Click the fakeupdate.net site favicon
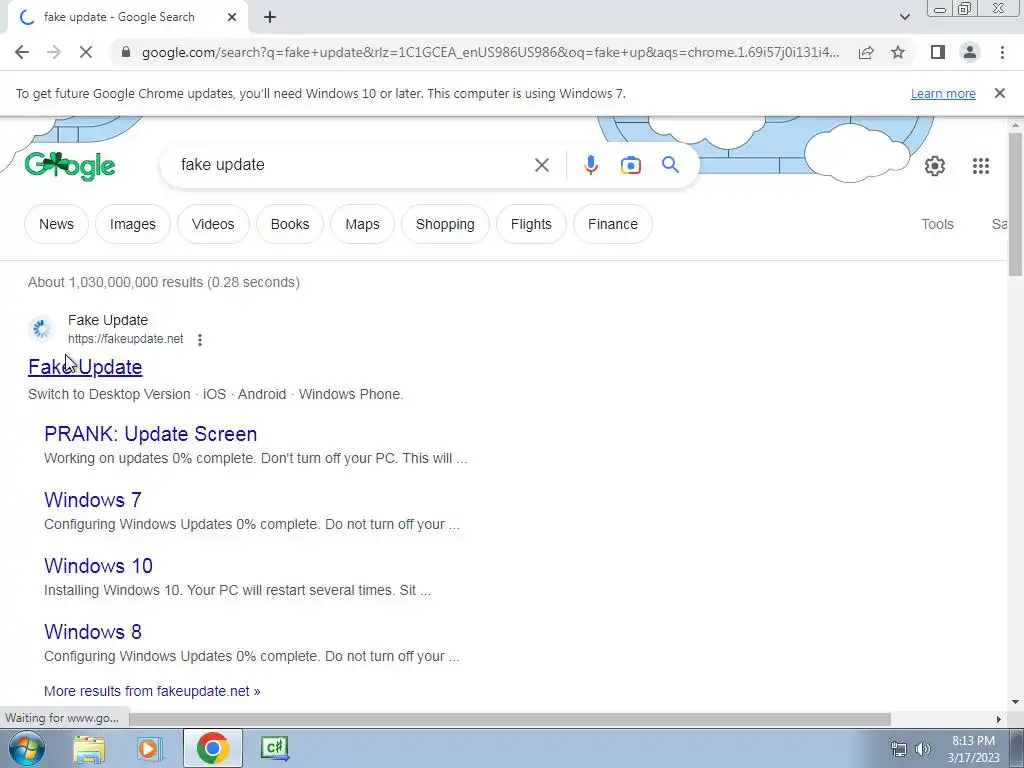 (42, 329)
